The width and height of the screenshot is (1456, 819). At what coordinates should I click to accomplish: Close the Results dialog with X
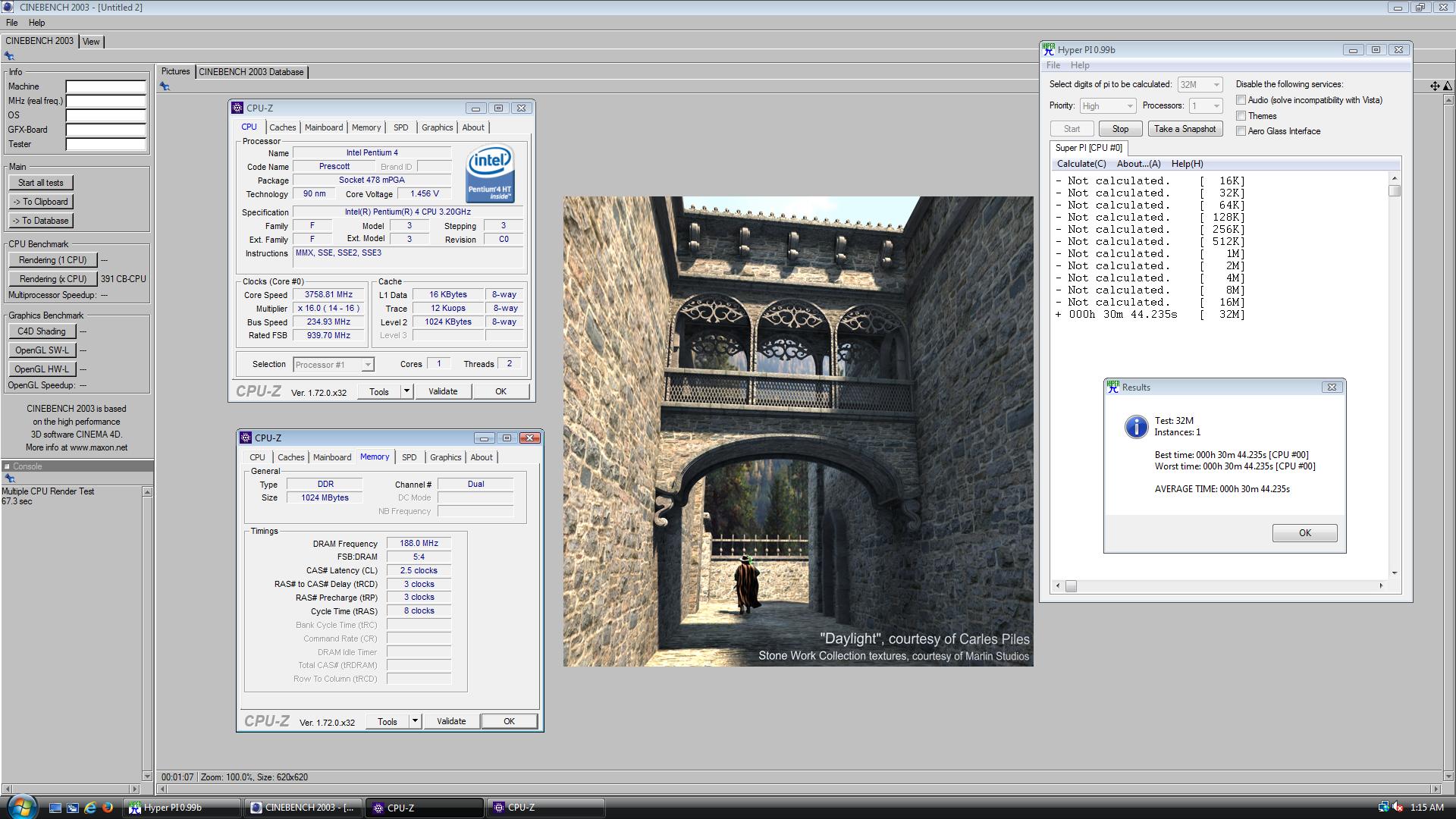(x=1331, y=387)
